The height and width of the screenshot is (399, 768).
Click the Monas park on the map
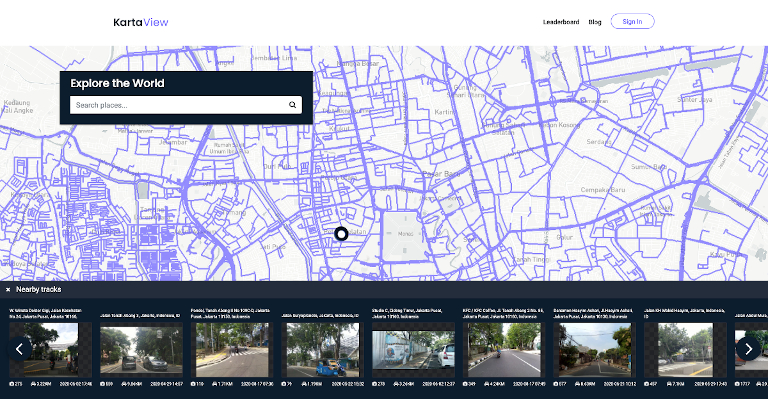(406, 235)
